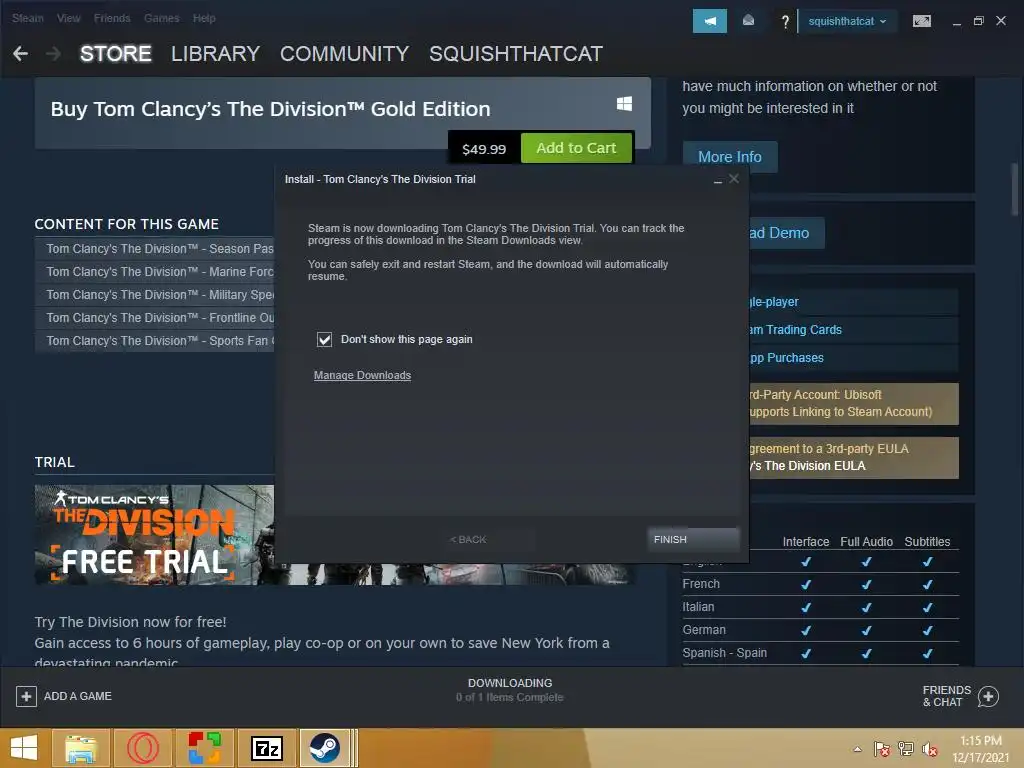The image size is (1024, 768).
Task: Click the Windows platform icon on purchase box
Action: click(624, 103)
